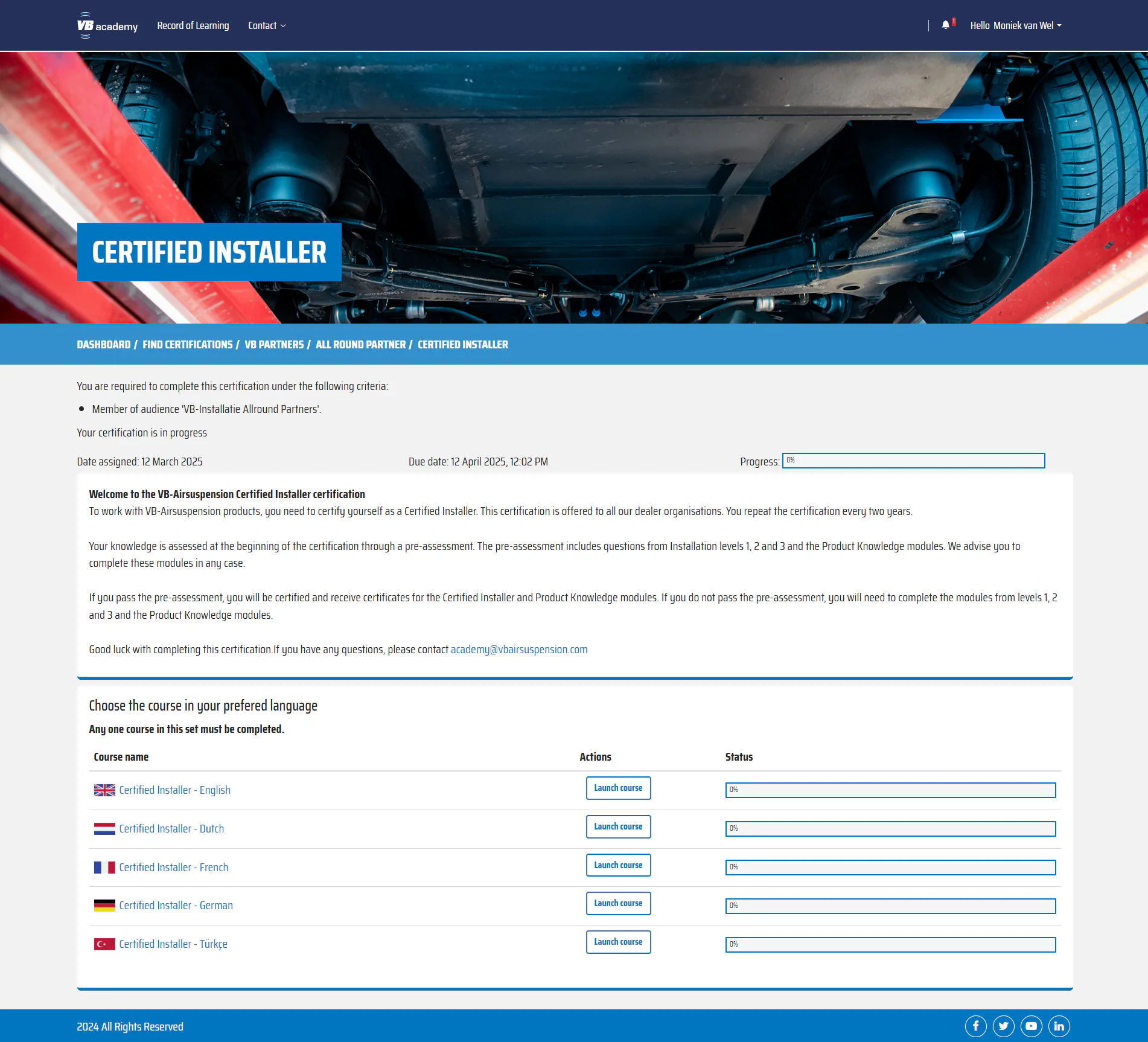Click the VB academy logo
Viewport: 1148px width, 1042px height.
[107, 25]
